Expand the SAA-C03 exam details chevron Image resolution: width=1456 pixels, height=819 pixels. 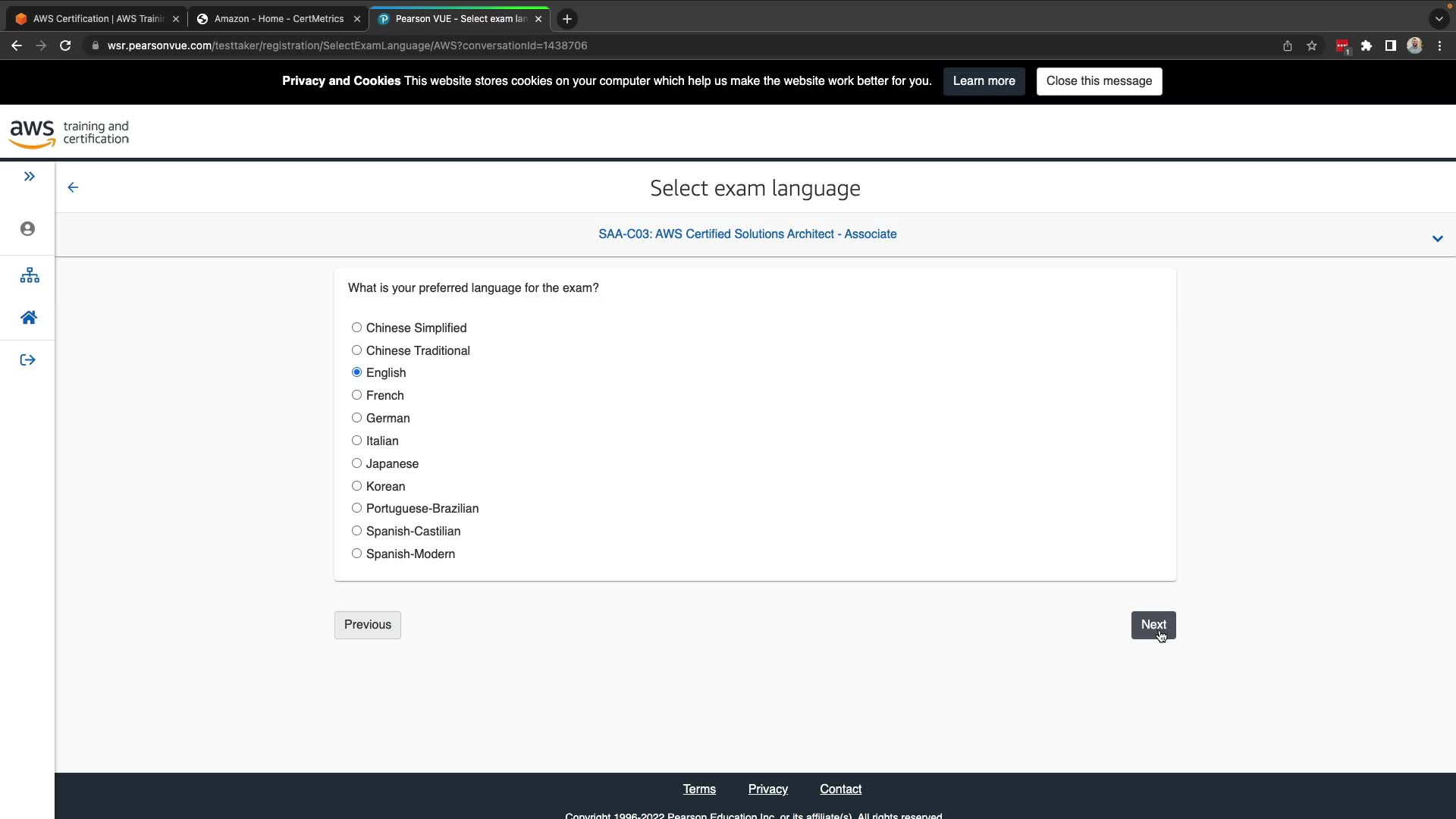(1437, 238)
